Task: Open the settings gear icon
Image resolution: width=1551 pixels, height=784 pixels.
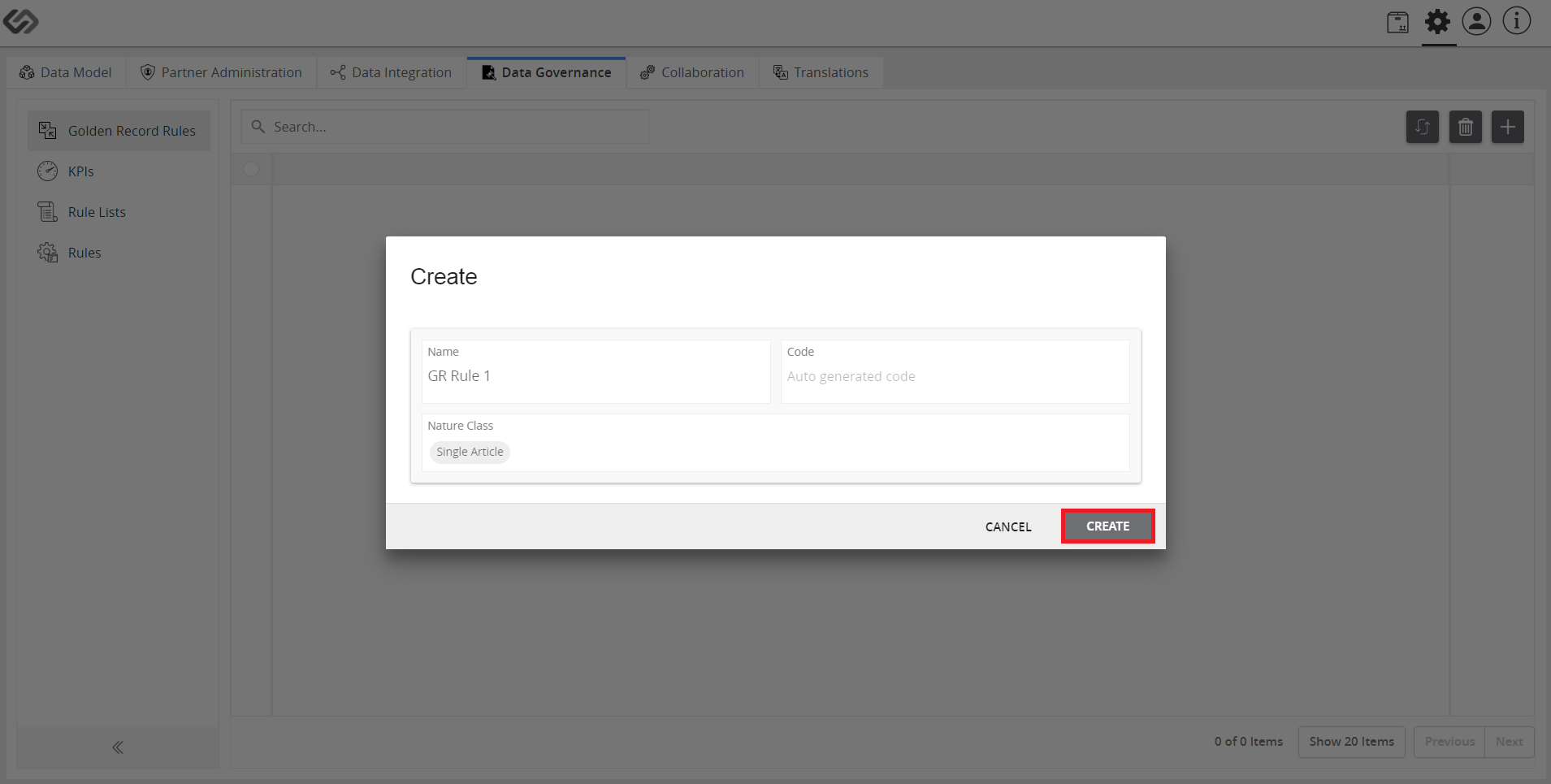Action: pos(1437,22)
